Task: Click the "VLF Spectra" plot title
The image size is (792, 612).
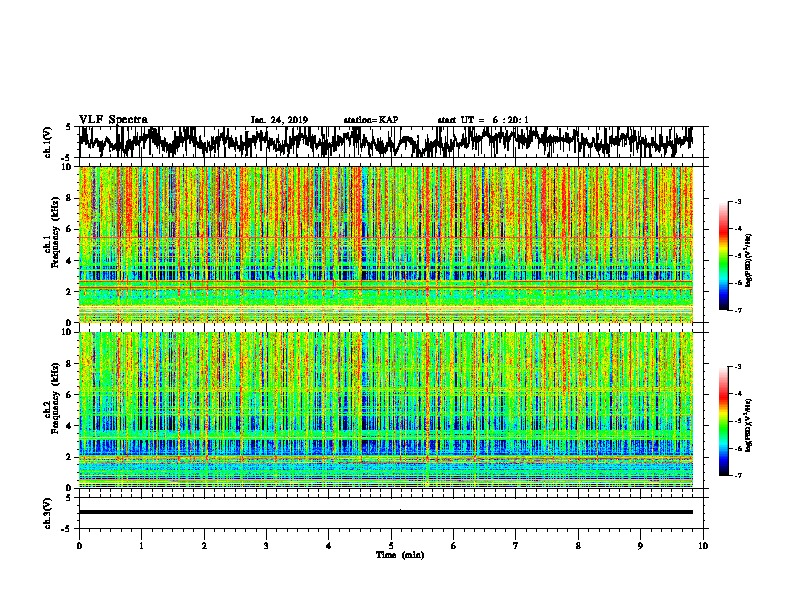Action: (113, 119)
